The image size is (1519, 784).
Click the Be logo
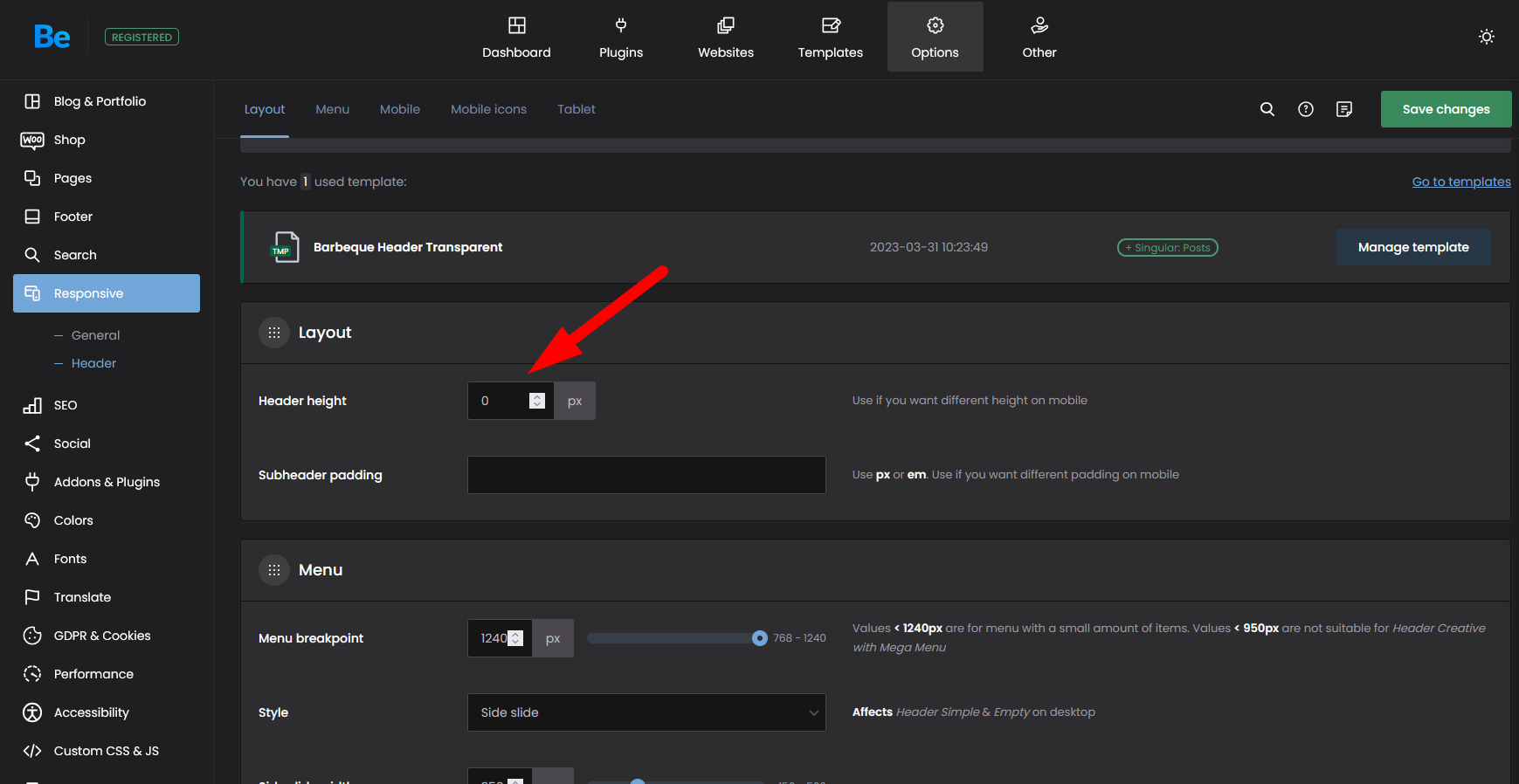(52, 37)
